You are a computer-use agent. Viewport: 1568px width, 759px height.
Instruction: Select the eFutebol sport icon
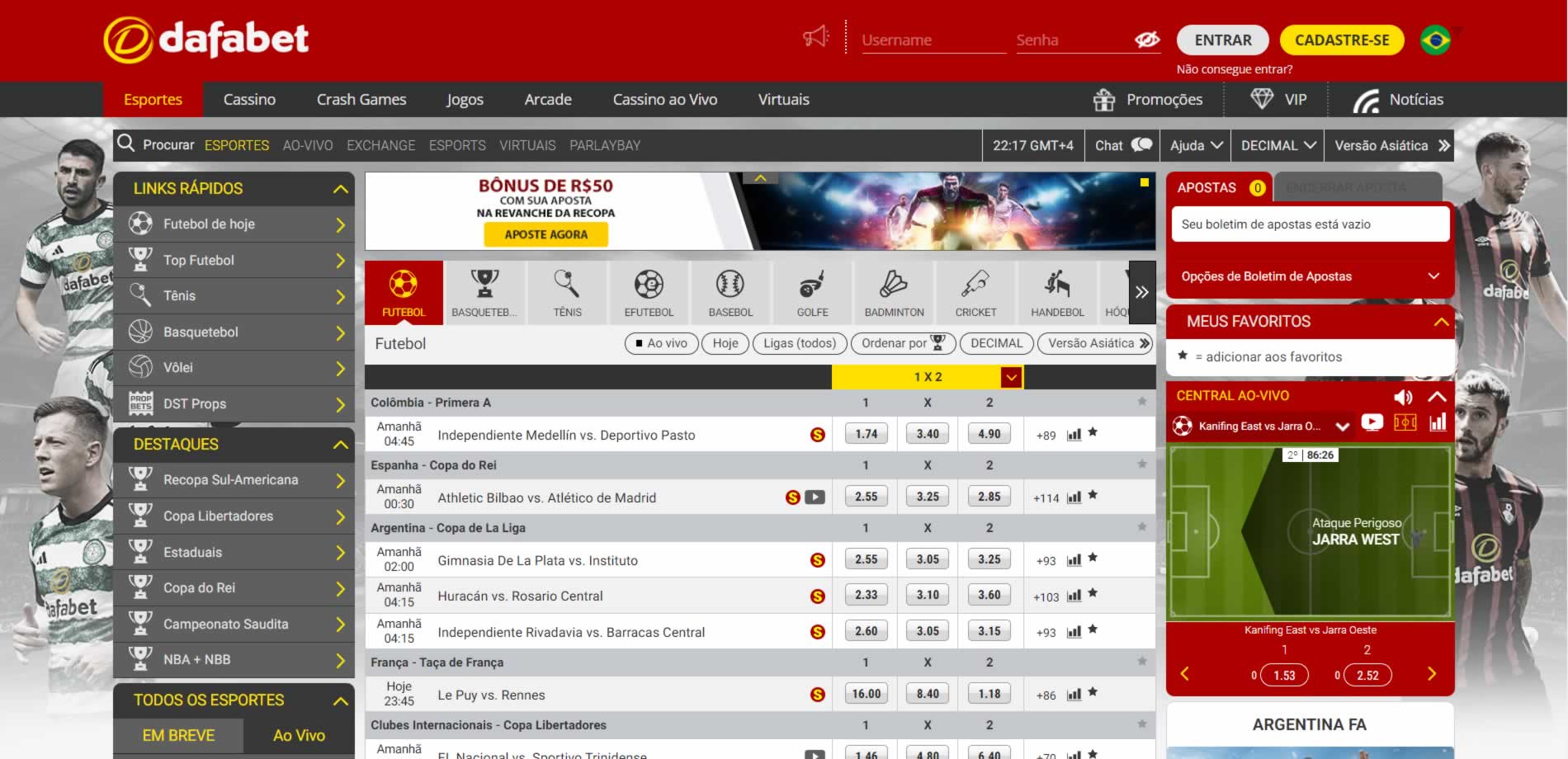tap(649, 292)
